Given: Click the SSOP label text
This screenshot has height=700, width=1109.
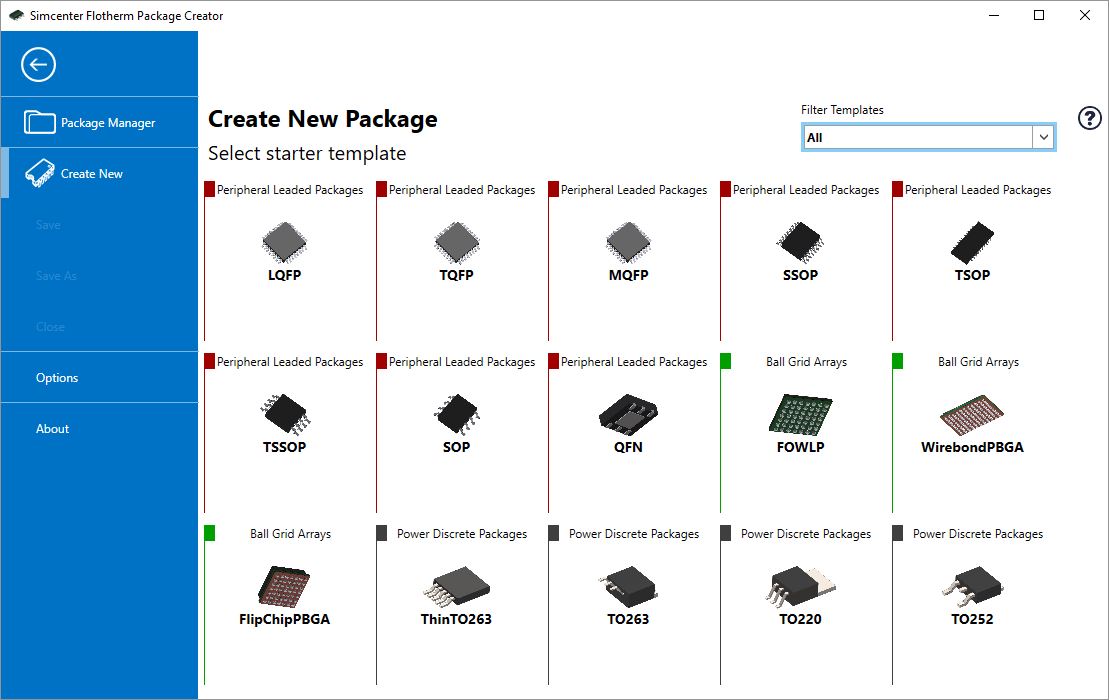Looking at the screenshot, I should [x=800, y=275].
